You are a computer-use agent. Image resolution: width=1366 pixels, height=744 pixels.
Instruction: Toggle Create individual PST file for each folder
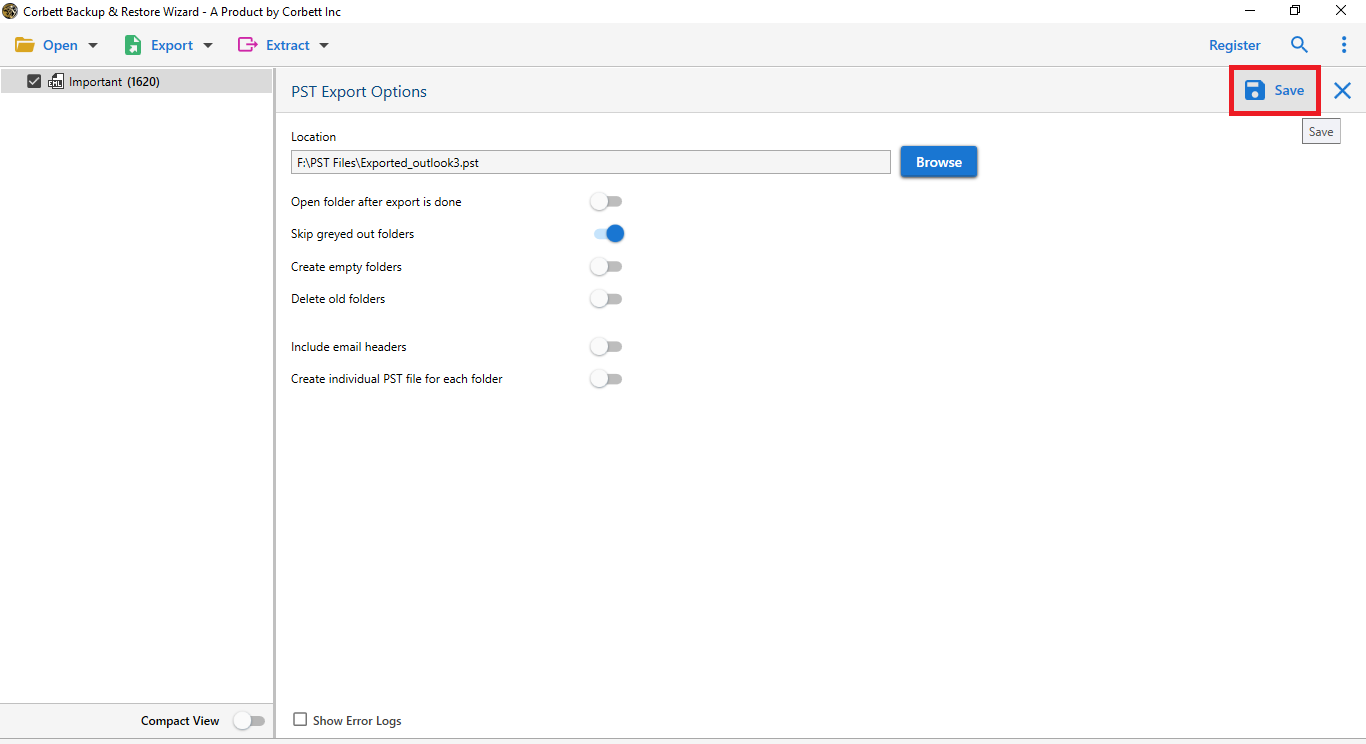click(606, 379)
